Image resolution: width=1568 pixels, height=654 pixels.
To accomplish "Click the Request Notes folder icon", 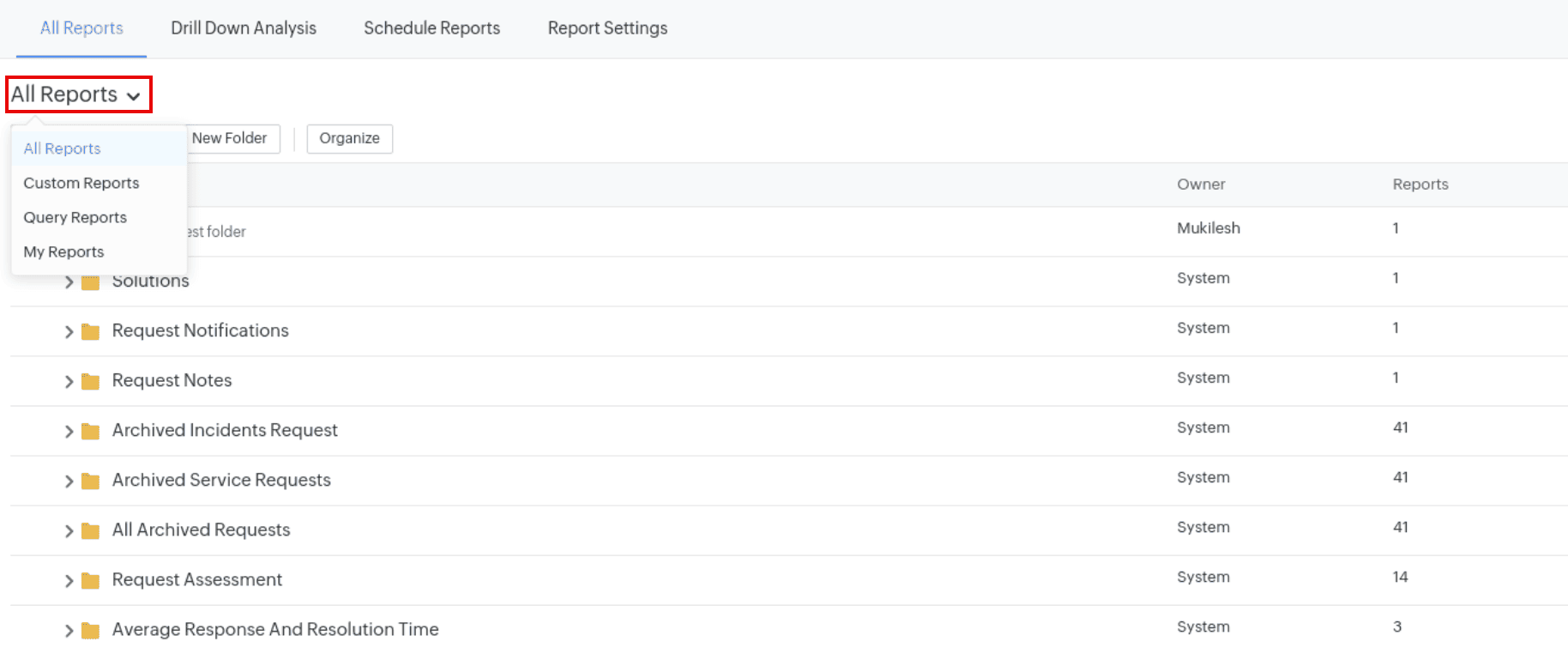I will [x=90, y=382].
